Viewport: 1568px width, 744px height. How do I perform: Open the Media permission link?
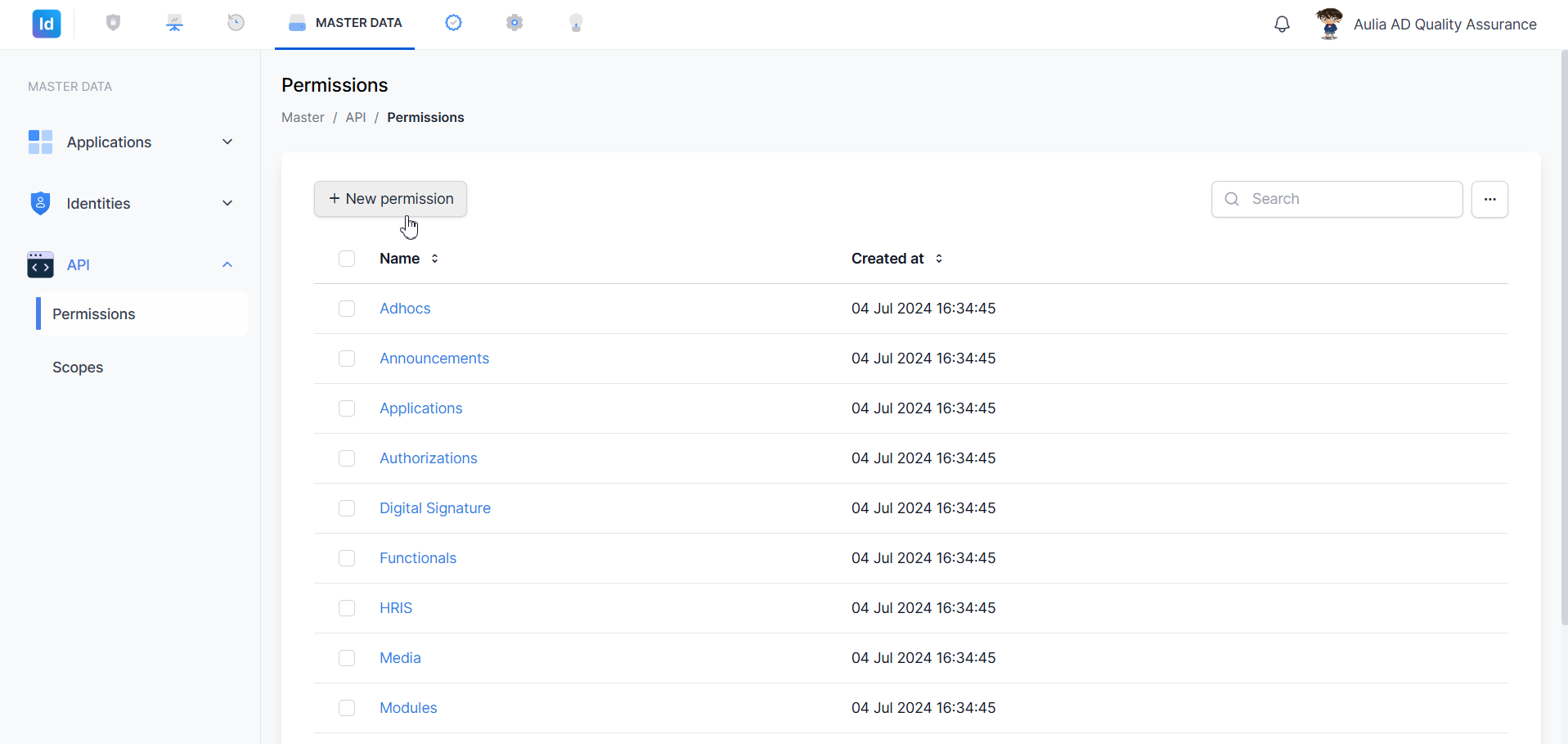[400, 658]
